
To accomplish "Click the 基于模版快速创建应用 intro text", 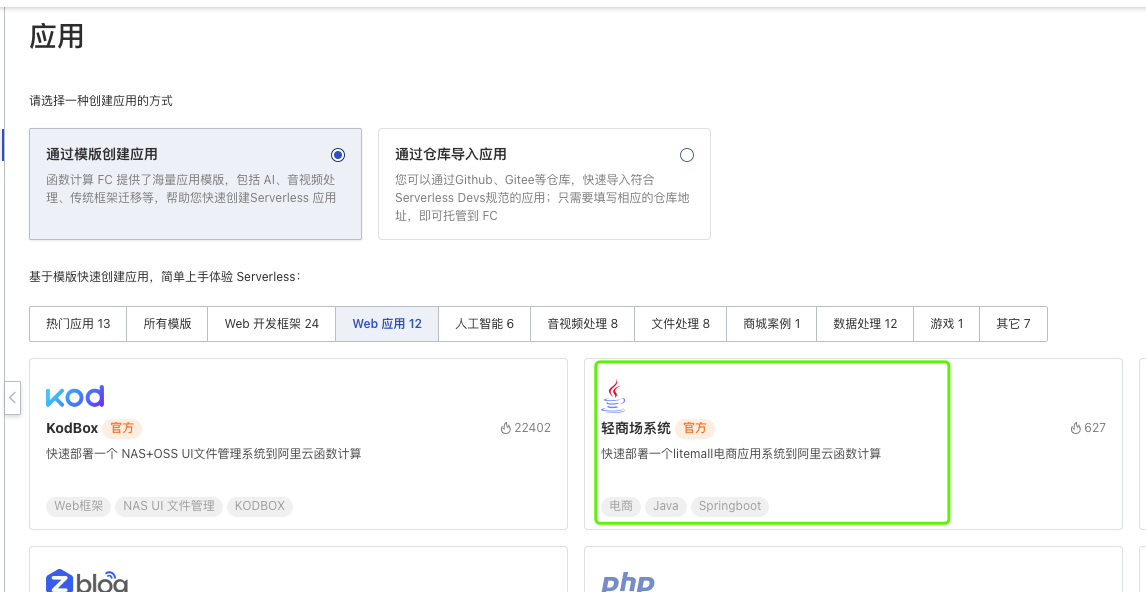I will pos(165,277).
